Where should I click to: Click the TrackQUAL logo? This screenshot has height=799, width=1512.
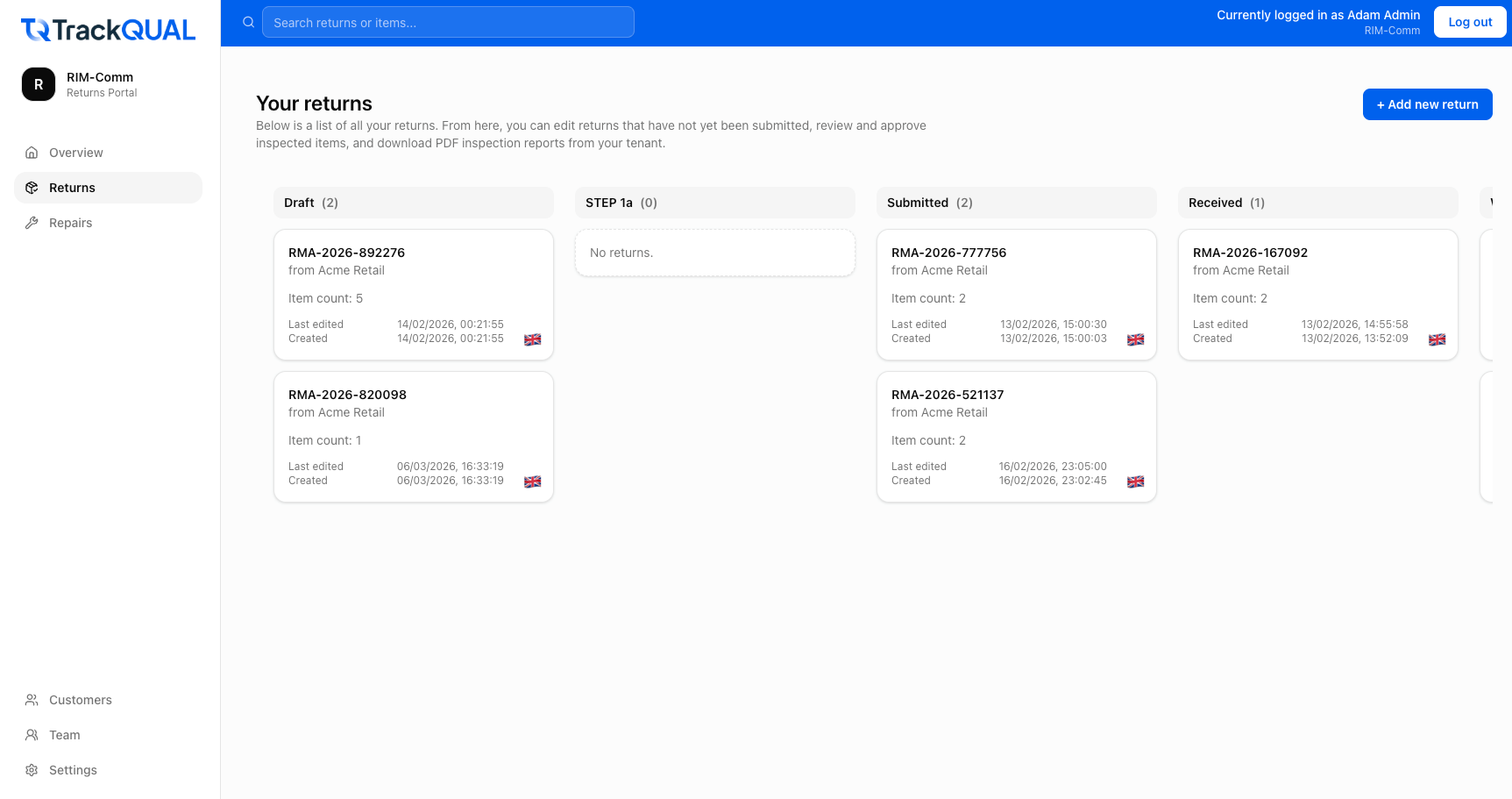click(x=107, y=29)
